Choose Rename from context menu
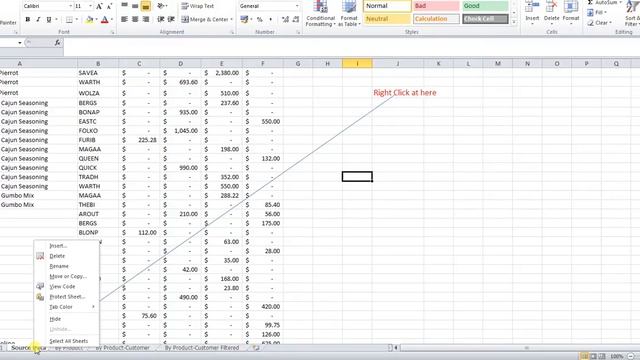 pyautogui.click(x=67, y=266)
